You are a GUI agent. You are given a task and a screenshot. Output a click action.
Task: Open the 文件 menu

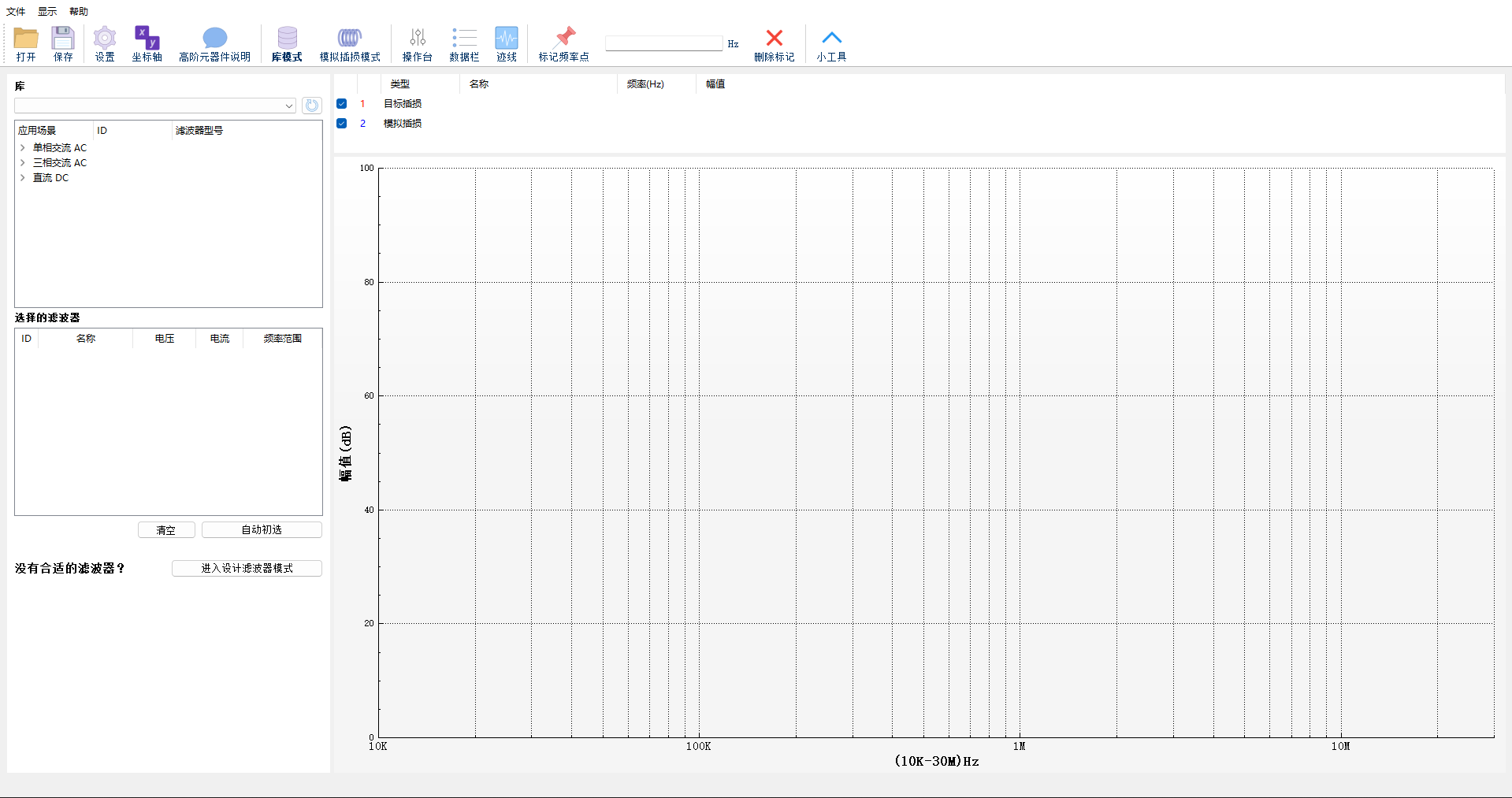click(x=16, y=11)
